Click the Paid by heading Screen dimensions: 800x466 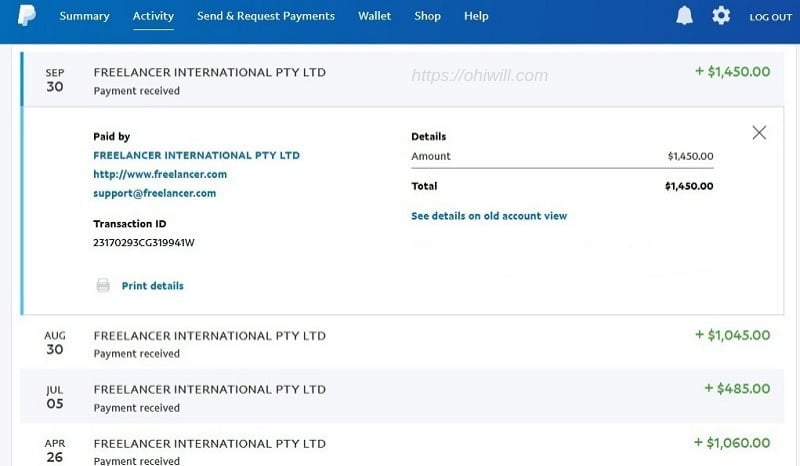(111, 136)
